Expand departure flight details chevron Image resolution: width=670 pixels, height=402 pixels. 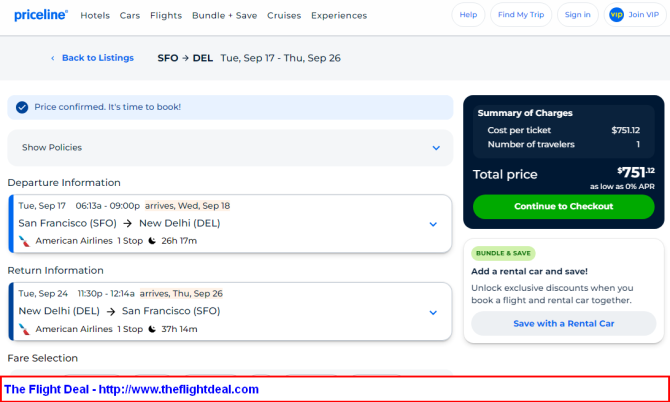click(433, 224)
